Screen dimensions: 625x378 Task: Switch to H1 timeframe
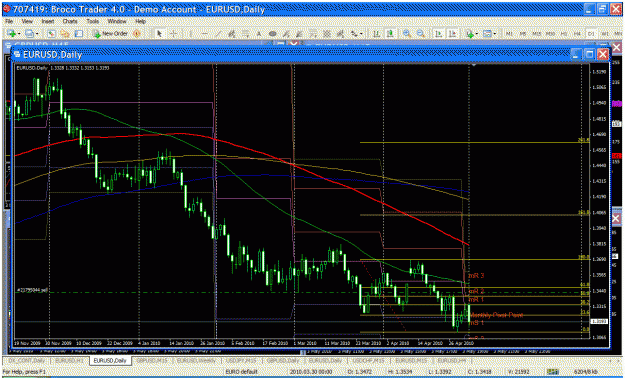[x=564, y=34]
